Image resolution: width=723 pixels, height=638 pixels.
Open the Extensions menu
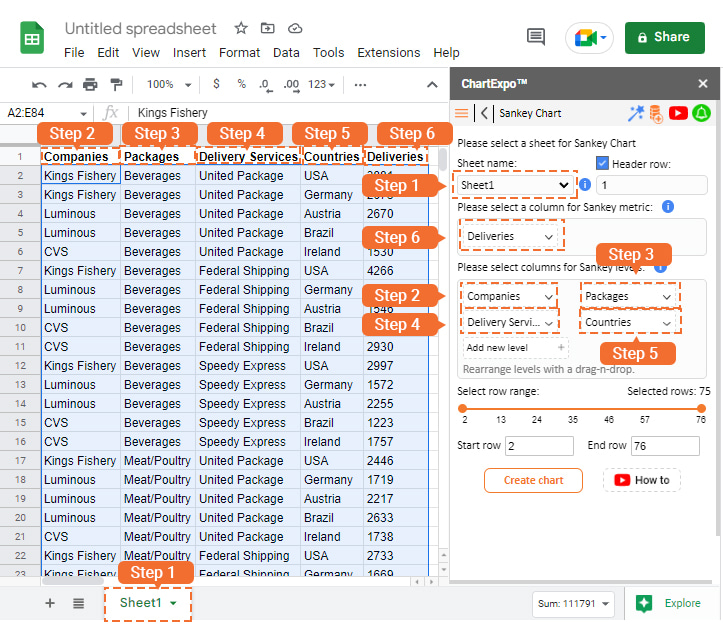(x=389, y=53)
